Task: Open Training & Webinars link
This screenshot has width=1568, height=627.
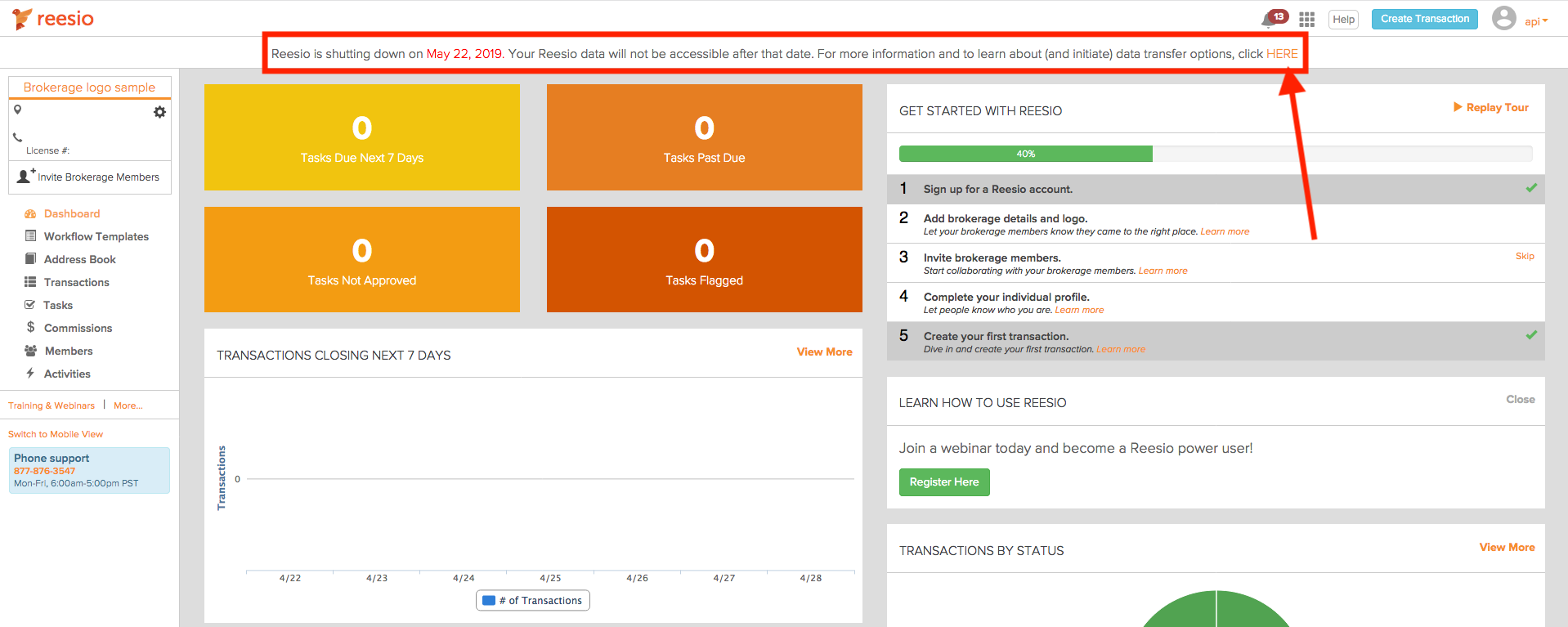Action: click(52, 405)
